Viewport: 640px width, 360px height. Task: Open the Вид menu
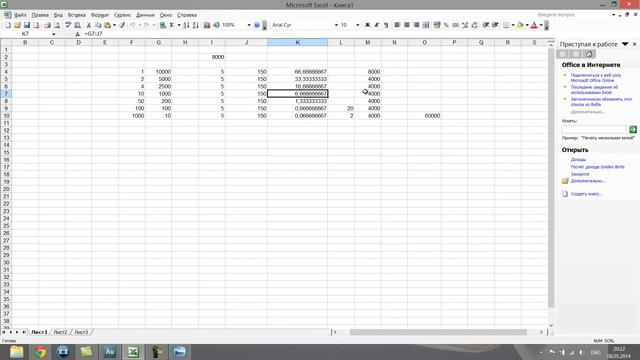point(58,15)
